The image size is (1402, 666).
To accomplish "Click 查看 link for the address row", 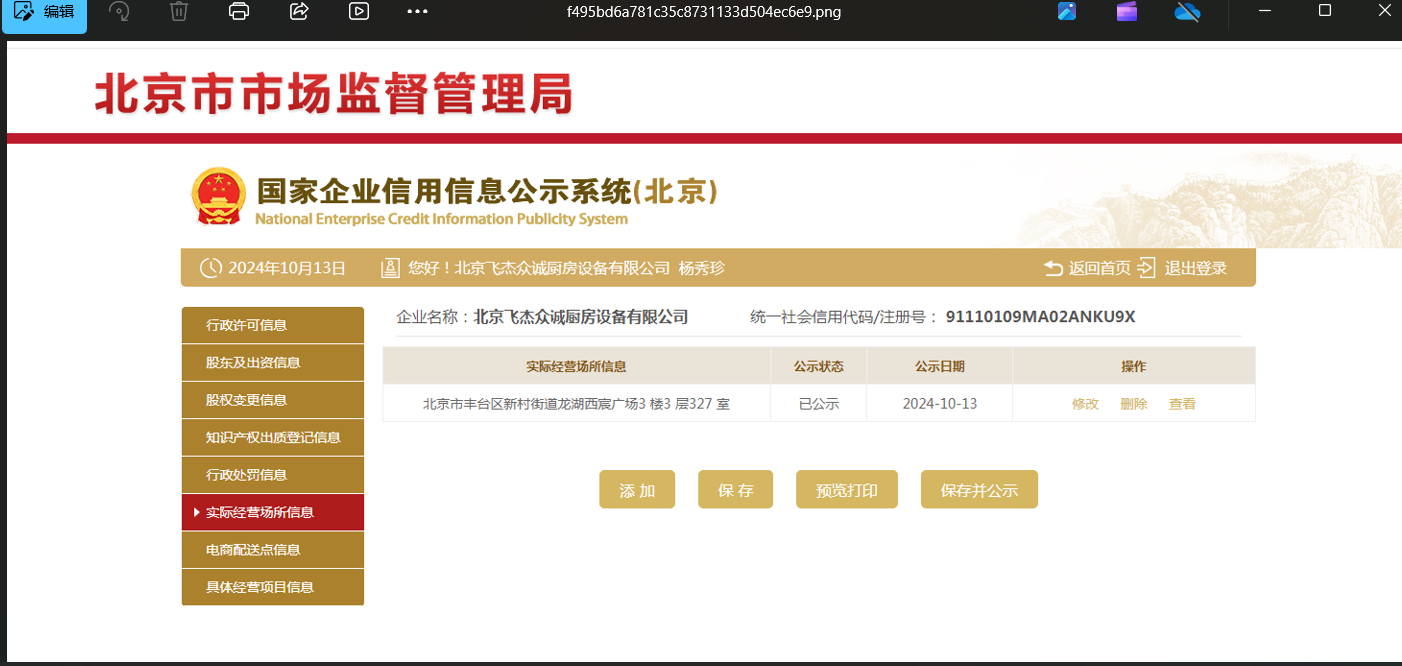I will tap(1182, 404).
